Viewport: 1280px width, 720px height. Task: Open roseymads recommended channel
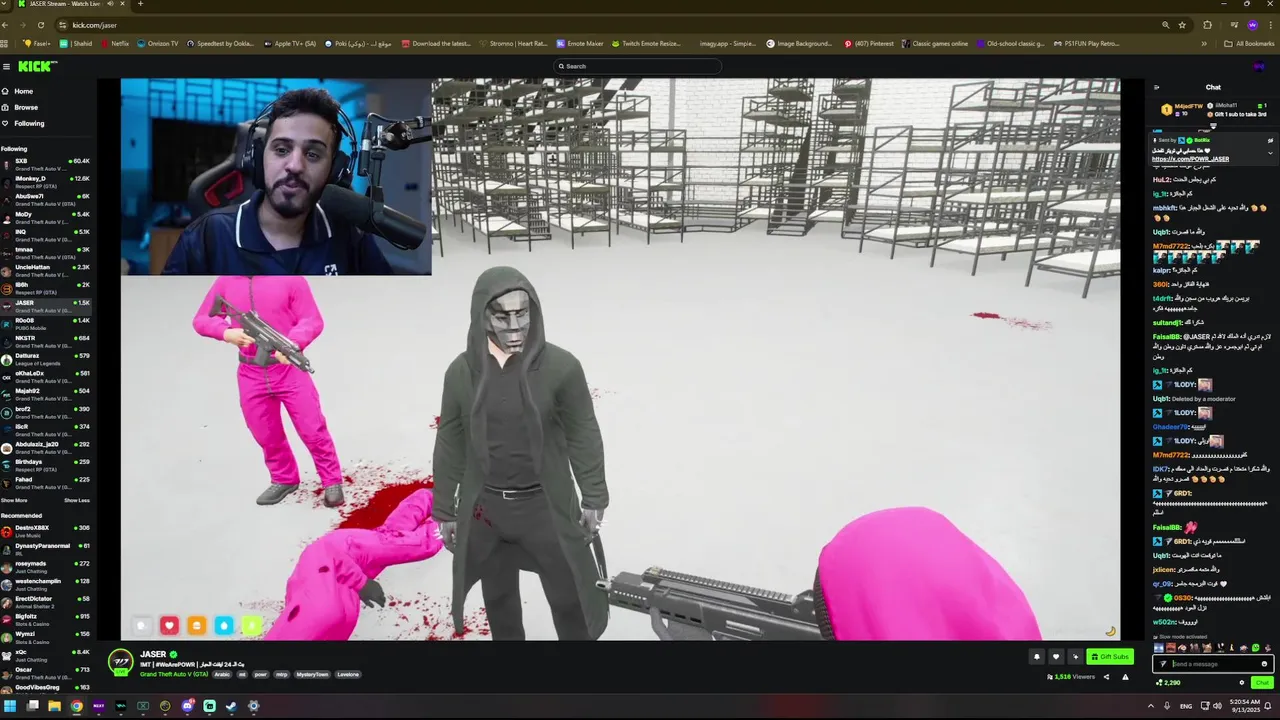pos(47,566)
